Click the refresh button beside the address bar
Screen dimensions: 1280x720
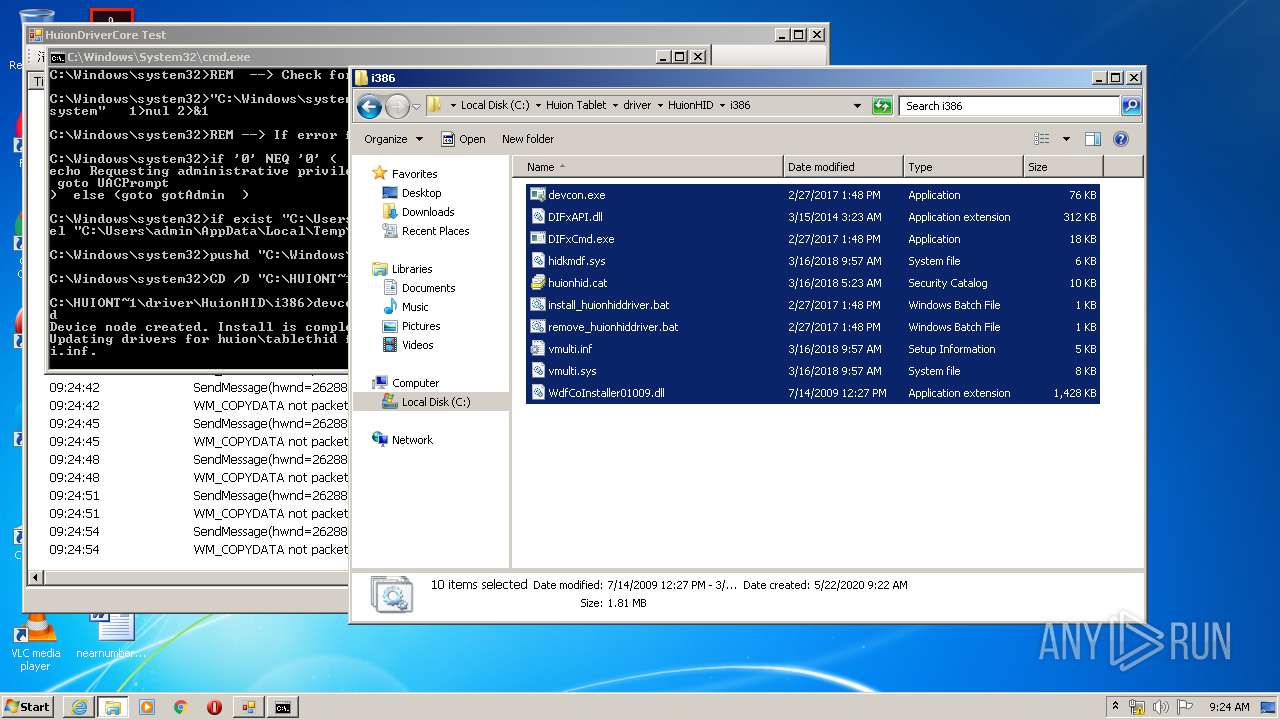click(881, 106)
